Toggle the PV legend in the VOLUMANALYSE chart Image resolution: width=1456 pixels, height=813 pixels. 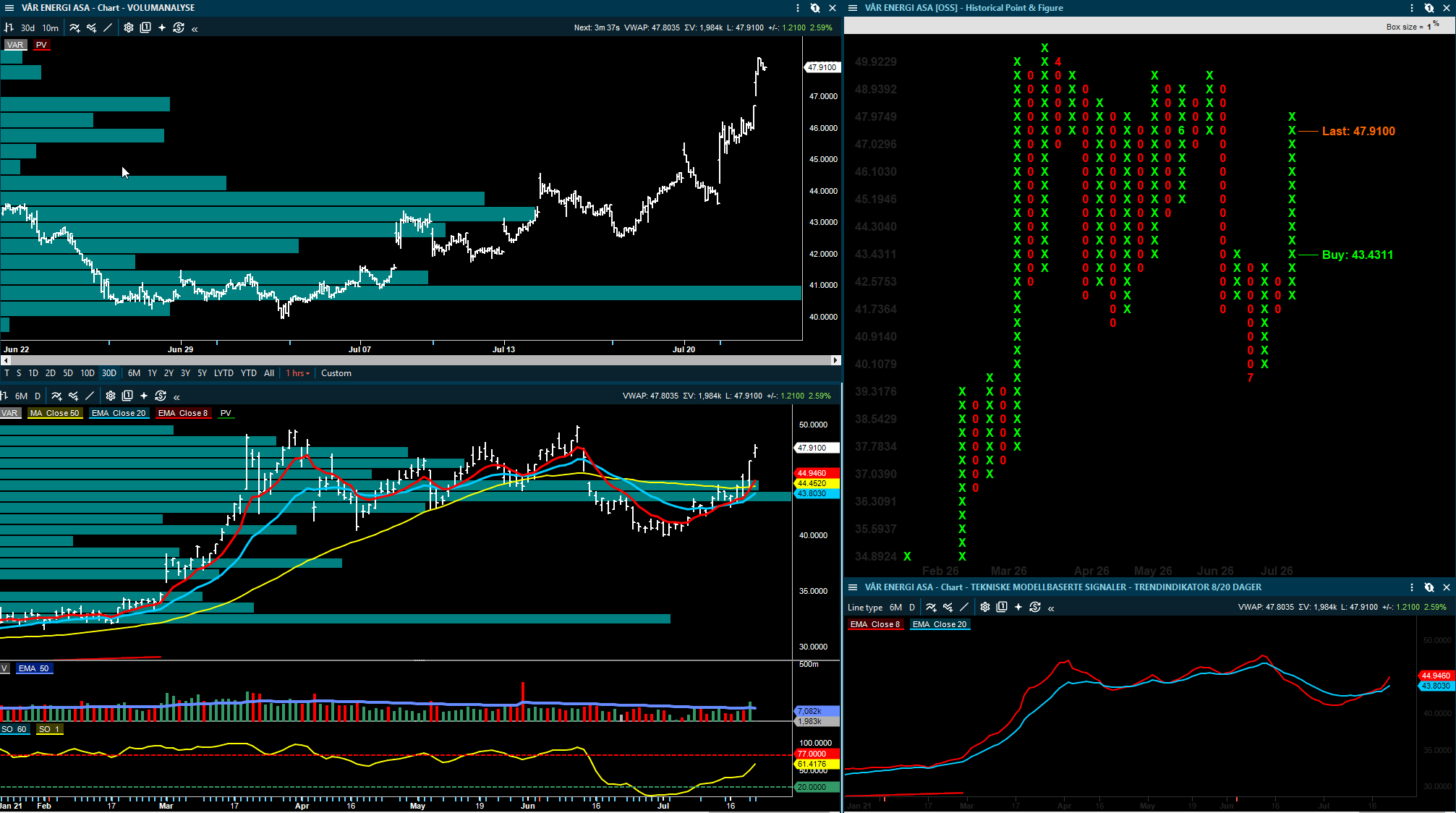point(41,45)
